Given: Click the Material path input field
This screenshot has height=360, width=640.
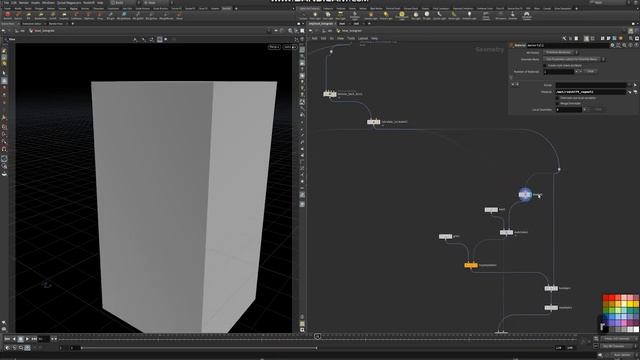Looking at the screenshot, I should pos(591,92).
